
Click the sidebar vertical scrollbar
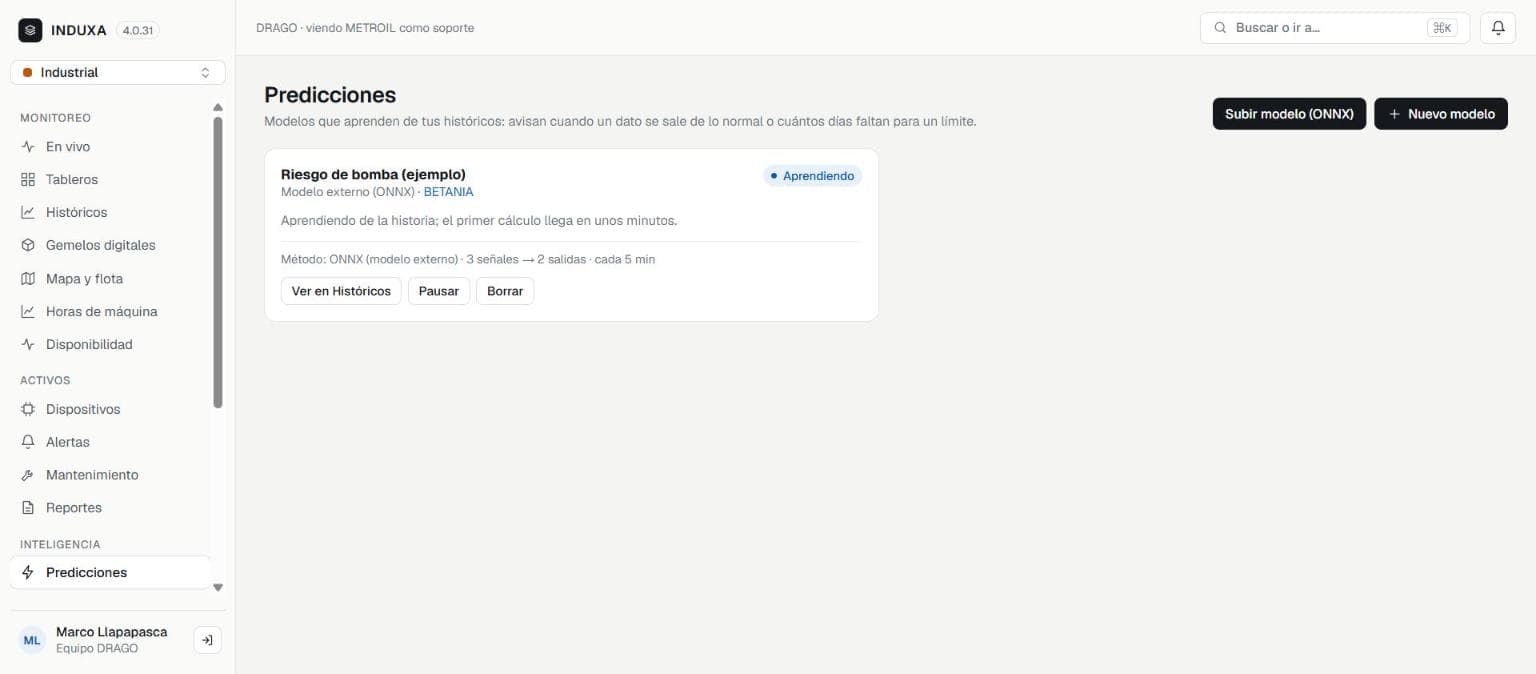(x=218, y=262)
